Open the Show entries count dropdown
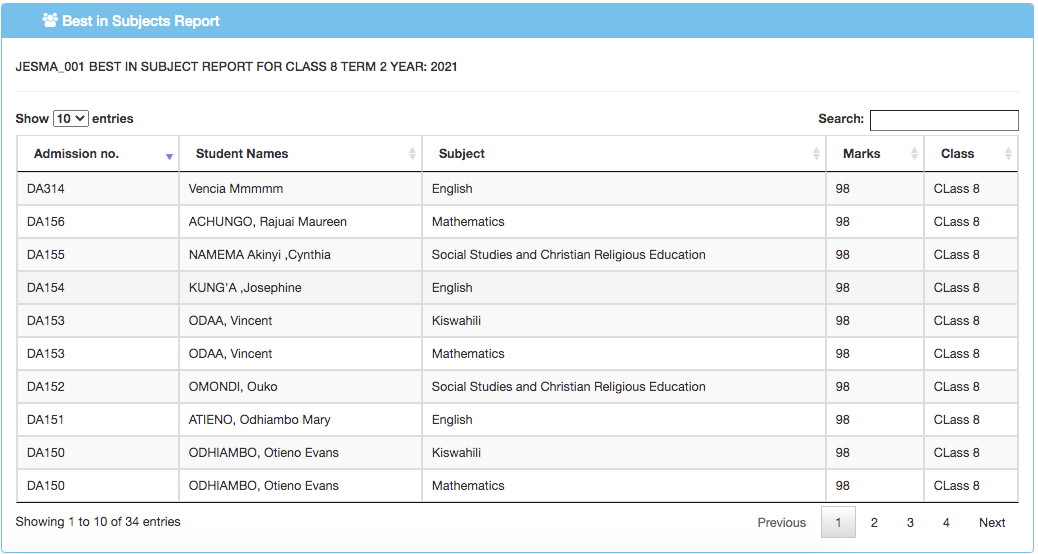1038x554 pixels. (x=70, y=118)
